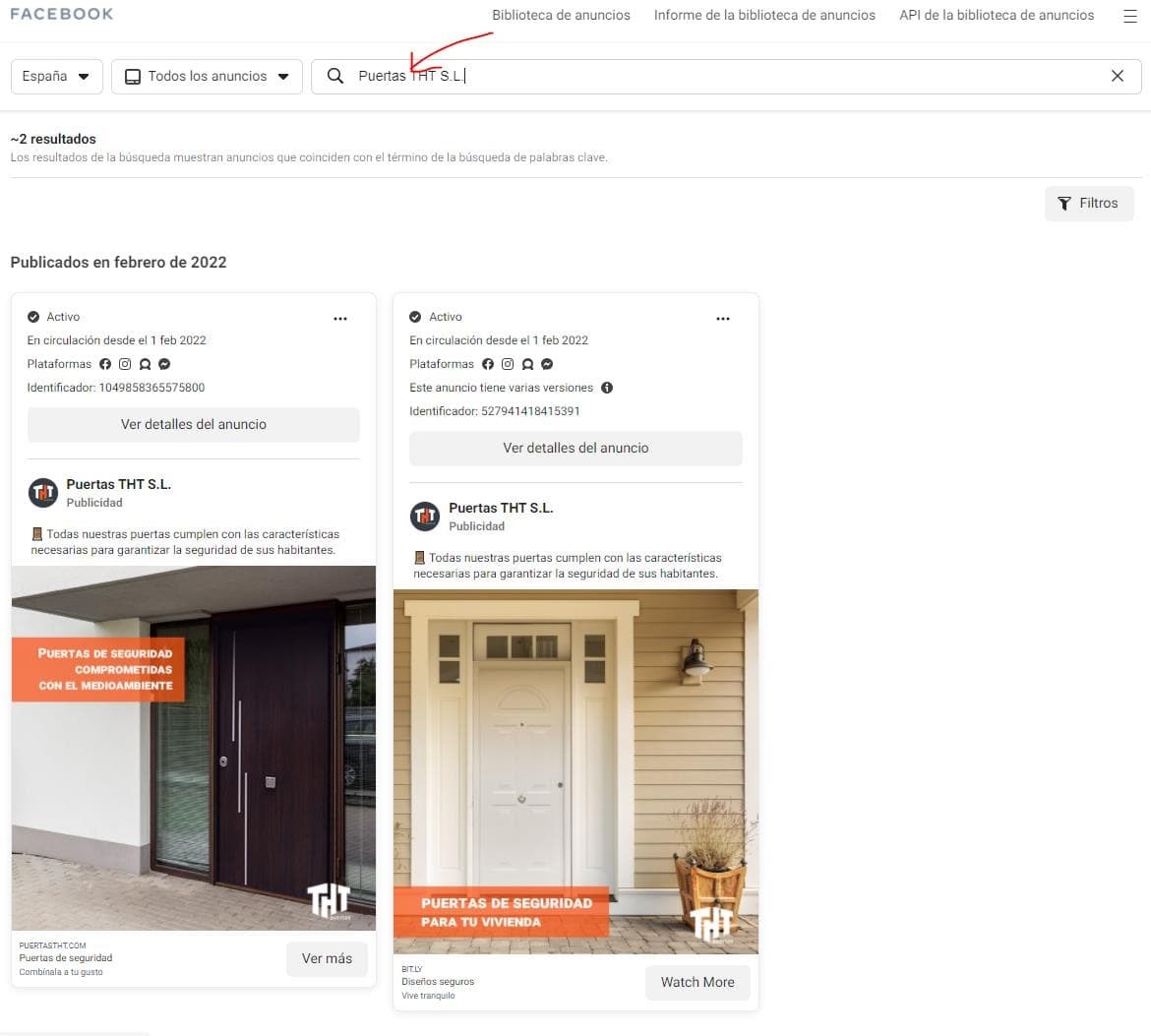Screen dimensions: 1151x1036
Task: Open 'Biblioteca de anuncios' nav item
Action: point(561,16)
